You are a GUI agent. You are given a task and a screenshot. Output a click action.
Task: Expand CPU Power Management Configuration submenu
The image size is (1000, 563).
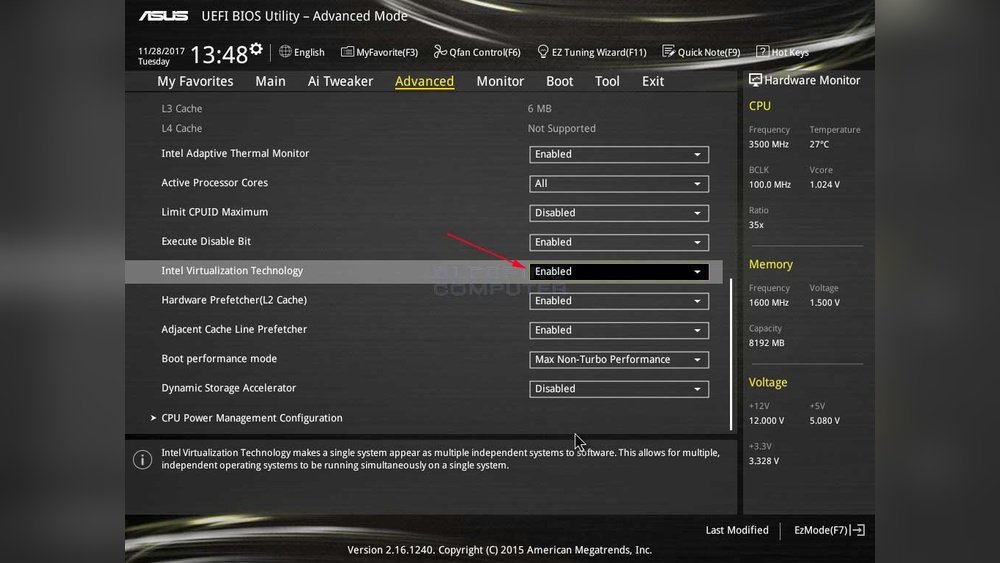(251, 418)
